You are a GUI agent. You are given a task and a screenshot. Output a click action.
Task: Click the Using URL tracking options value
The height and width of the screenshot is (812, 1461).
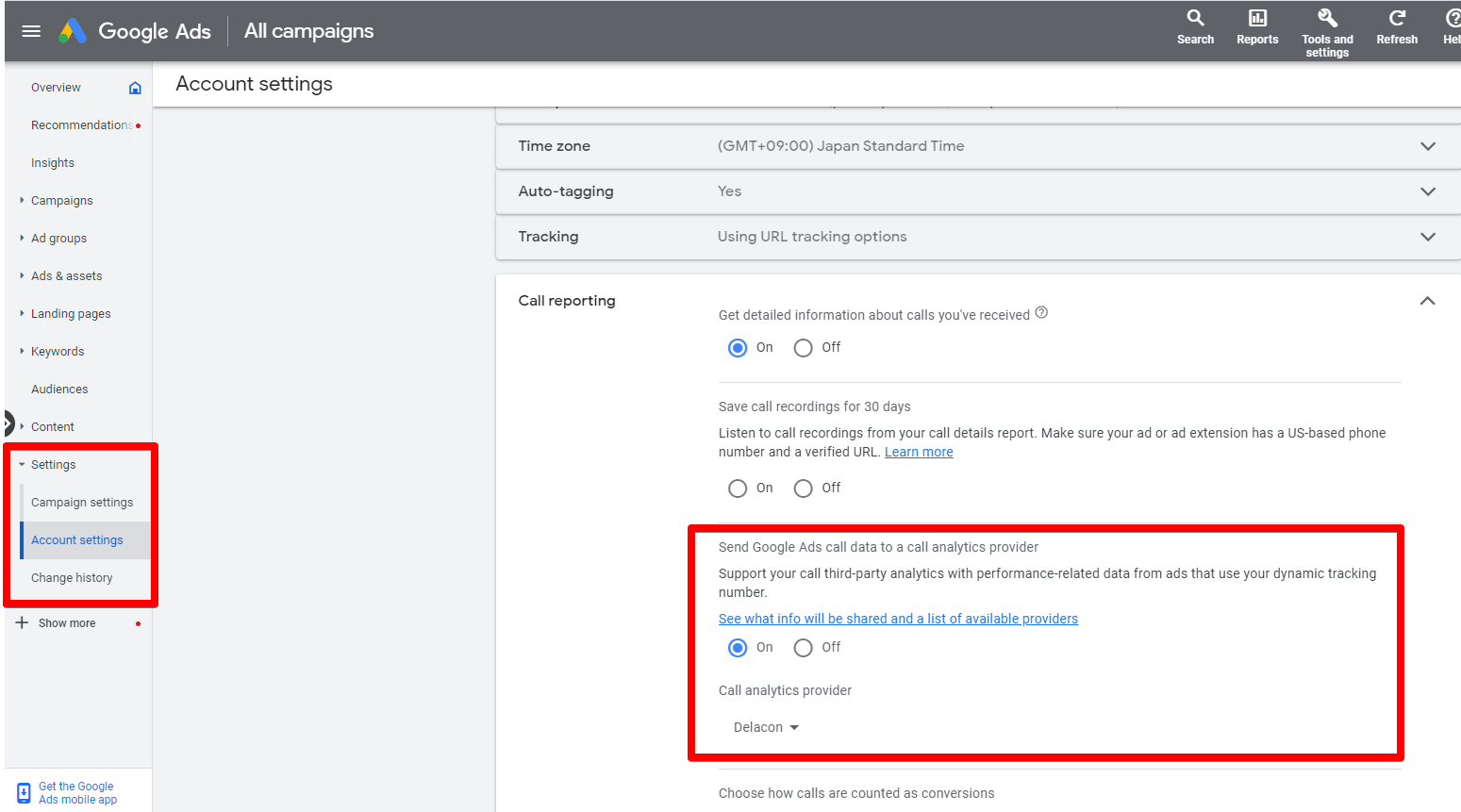(x=812, y=237)
